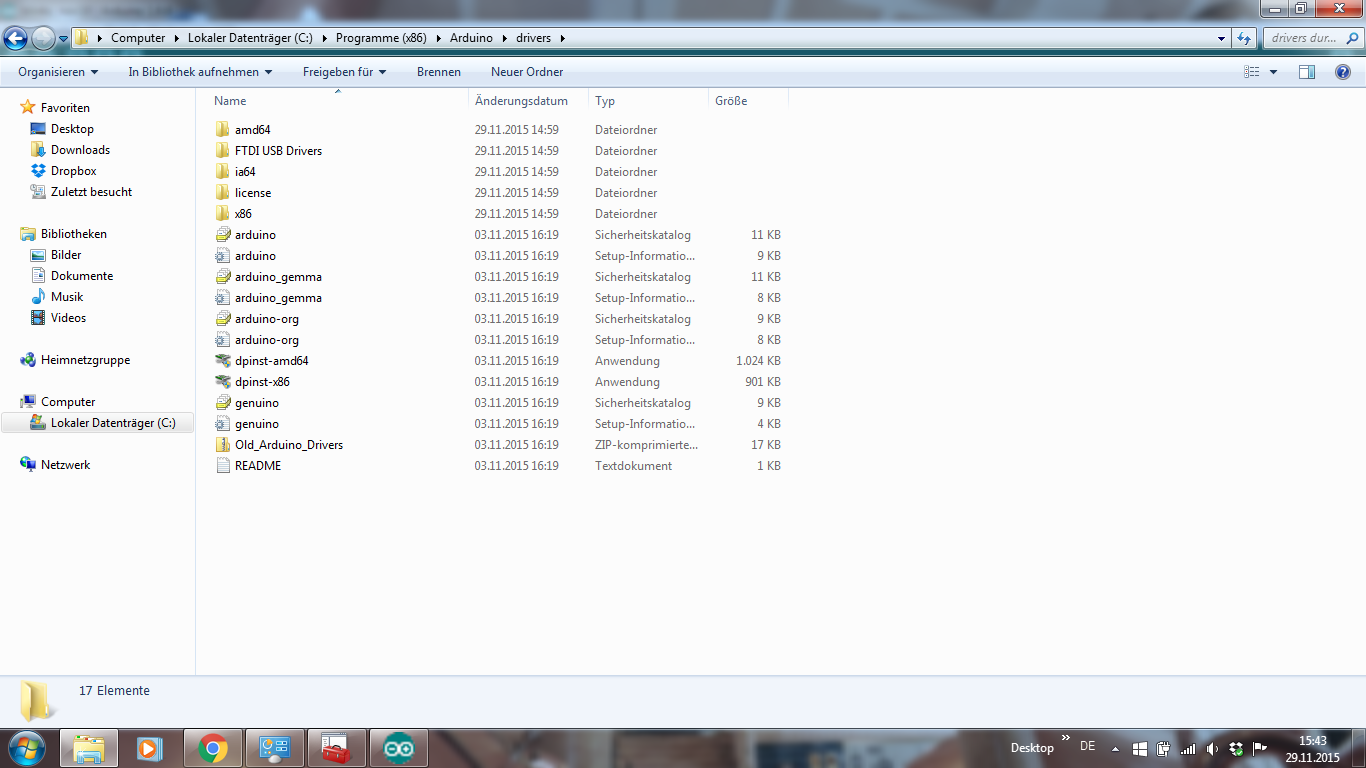Open the Freigeben für dropdown
1366x768 pixels.
[x=344, y=72]
